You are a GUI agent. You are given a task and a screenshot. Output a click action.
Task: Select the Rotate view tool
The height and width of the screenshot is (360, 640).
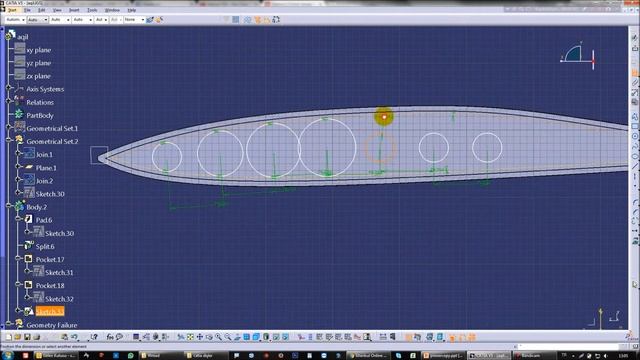[x=209, y=337]
